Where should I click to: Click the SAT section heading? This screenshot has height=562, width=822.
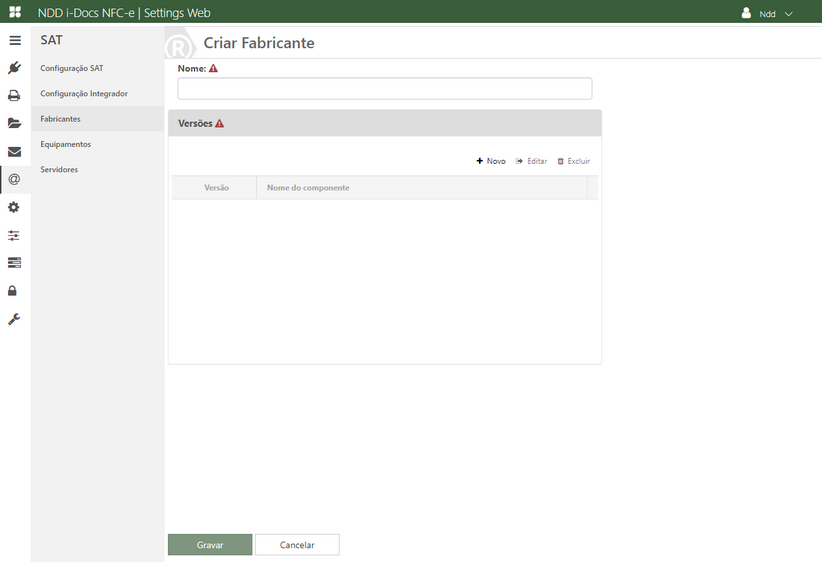[51, 40]
